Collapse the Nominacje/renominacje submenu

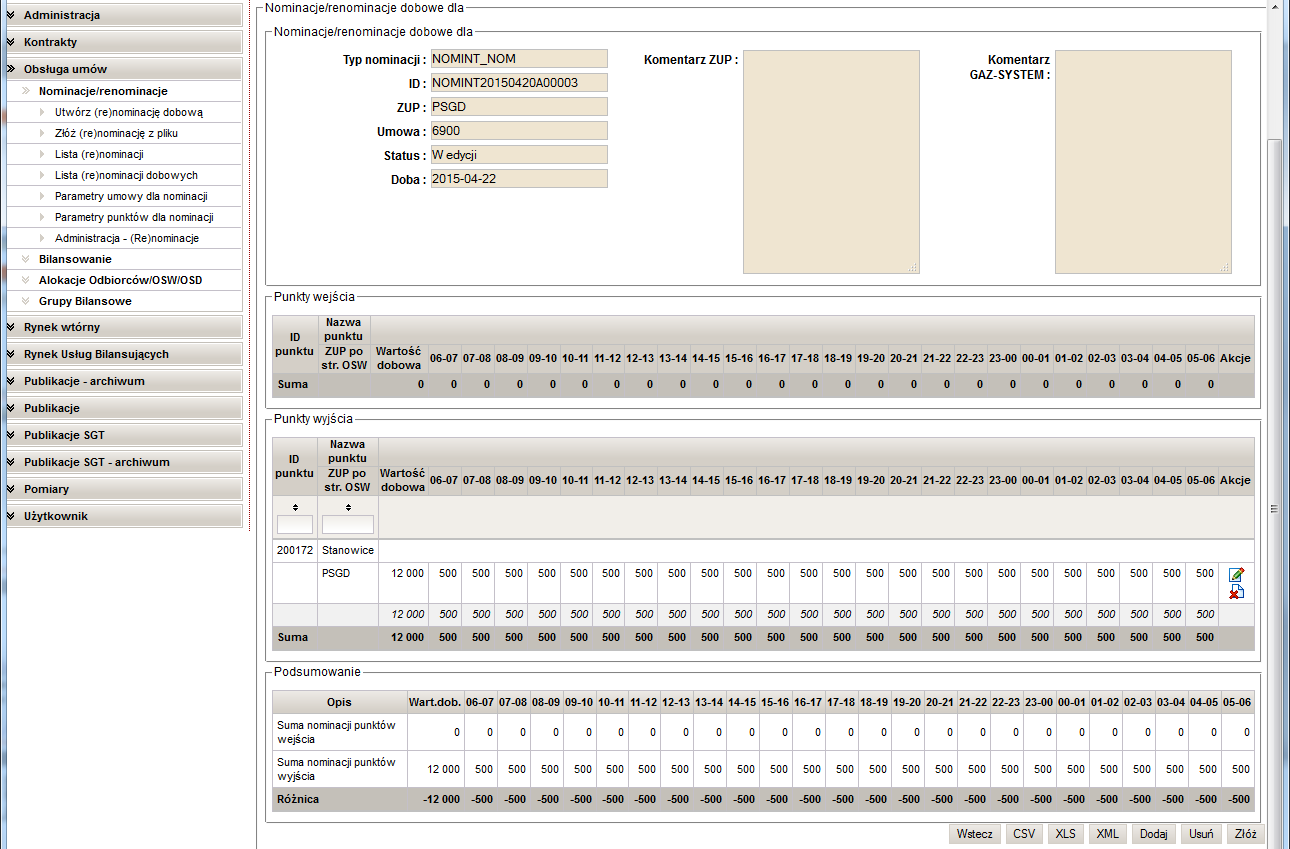[x=124, y=91]
